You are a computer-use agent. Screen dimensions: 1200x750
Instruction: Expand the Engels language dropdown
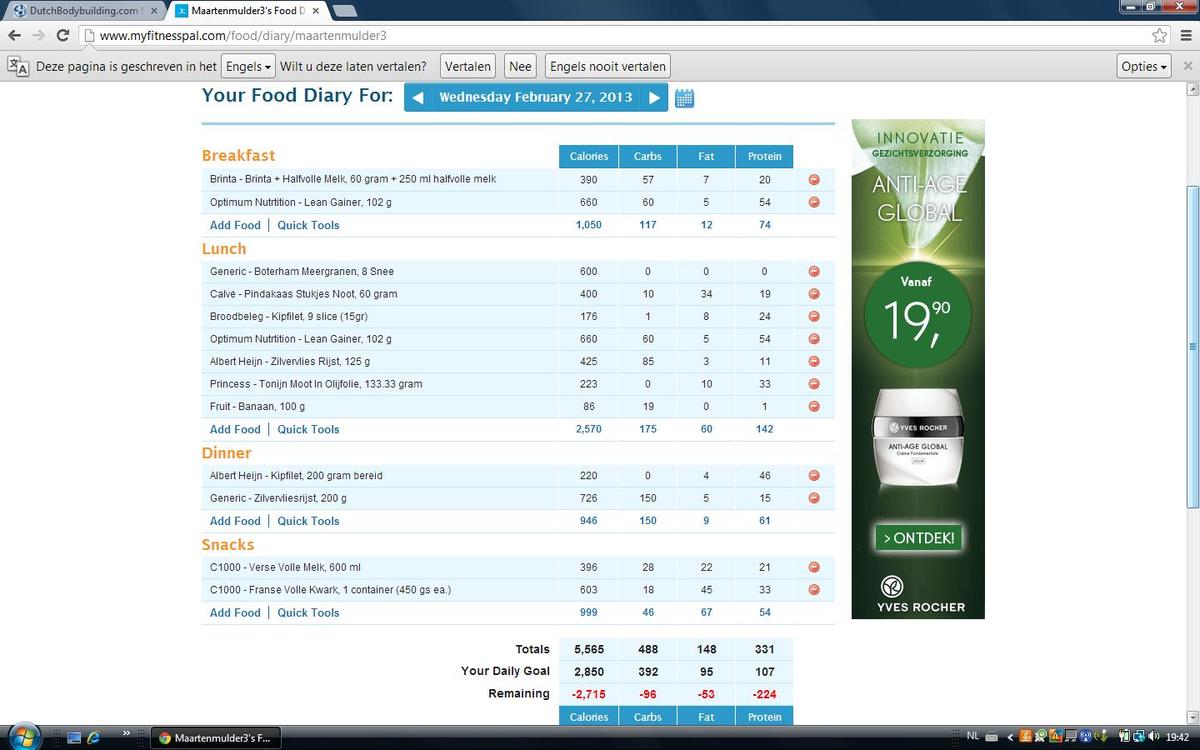(x=247, y=67)
